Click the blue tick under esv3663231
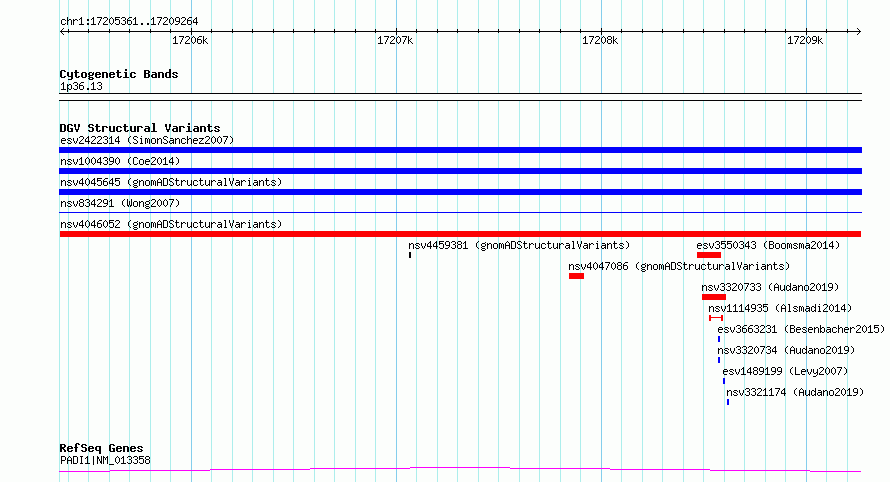 (x=719, y=339)
